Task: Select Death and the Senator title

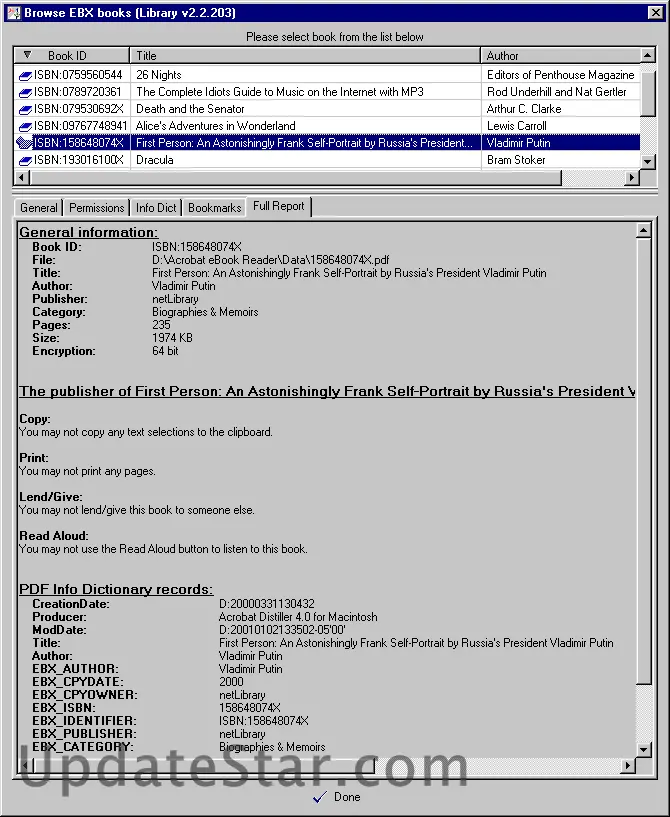Action: [190, 109]
